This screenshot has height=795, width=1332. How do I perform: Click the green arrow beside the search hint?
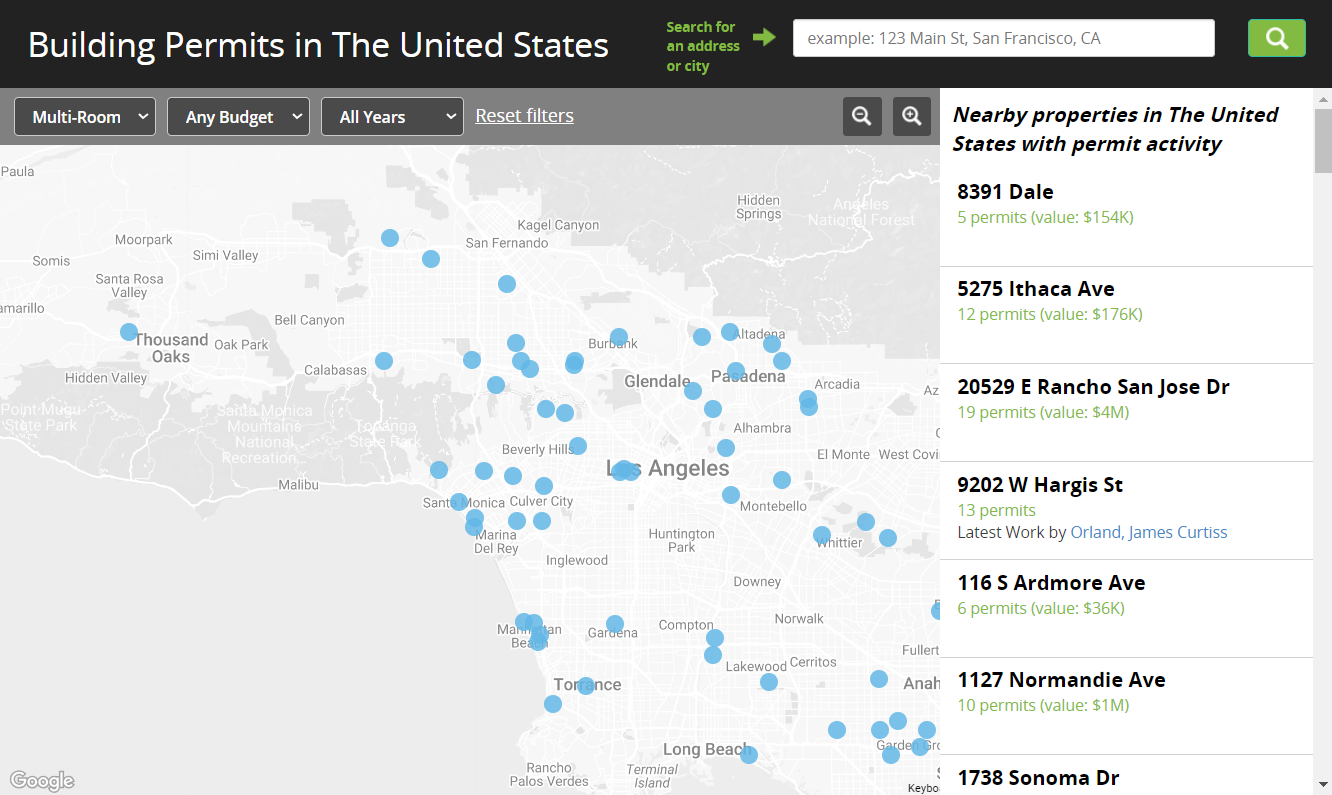[764, 36]
